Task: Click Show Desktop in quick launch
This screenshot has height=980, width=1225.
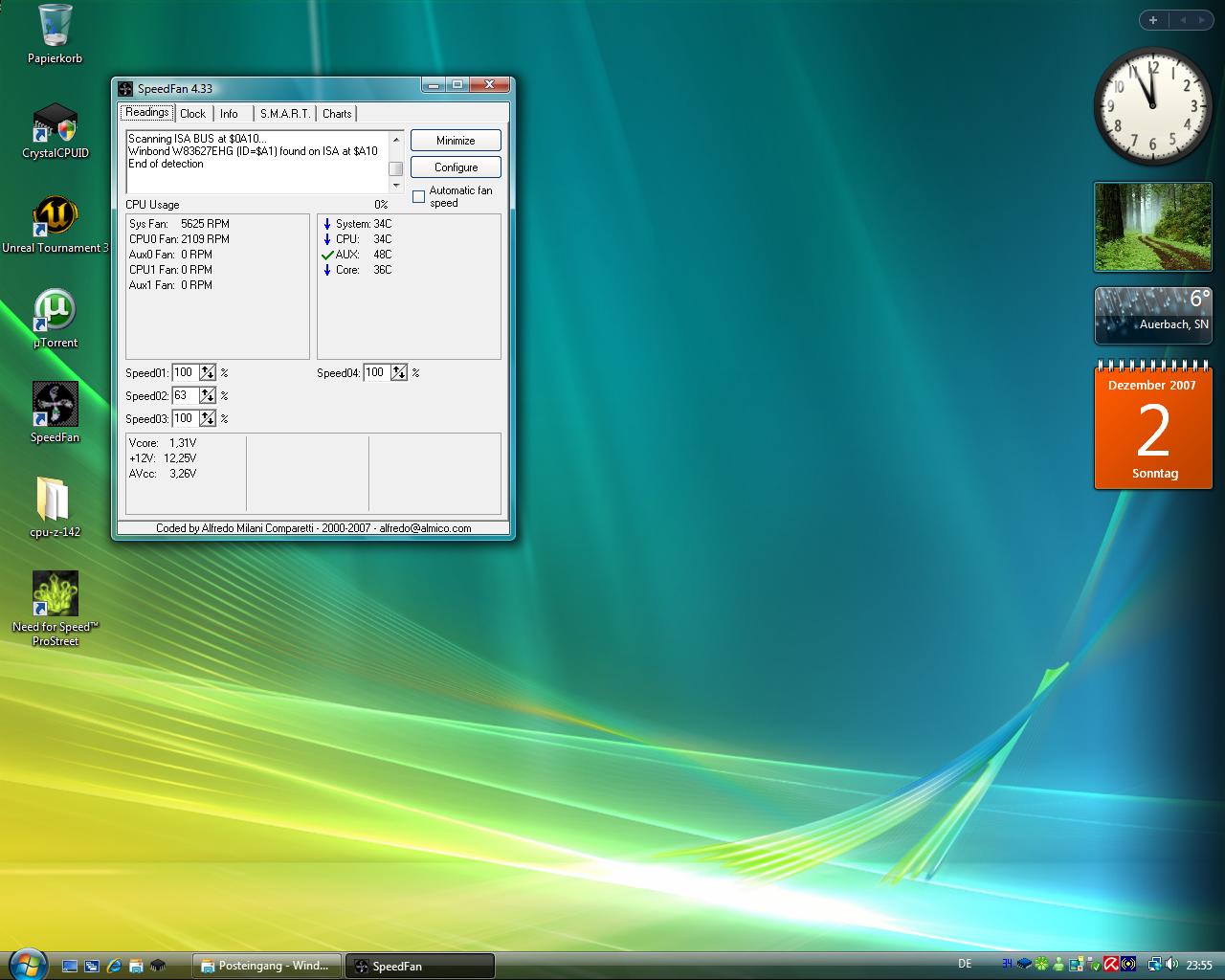Action: pyautogui.click(x=70, y=966)
